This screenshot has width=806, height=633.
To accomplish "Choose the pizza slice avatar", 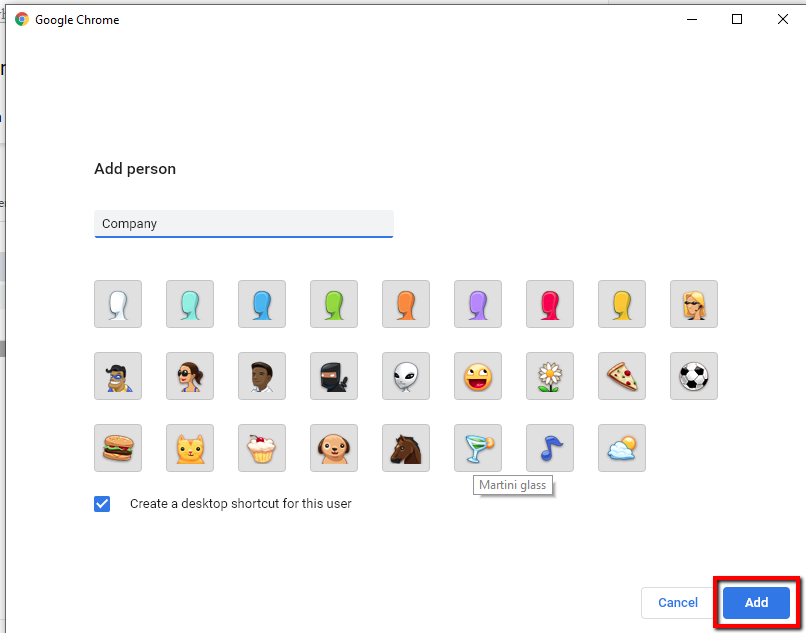I will [621, 376].
